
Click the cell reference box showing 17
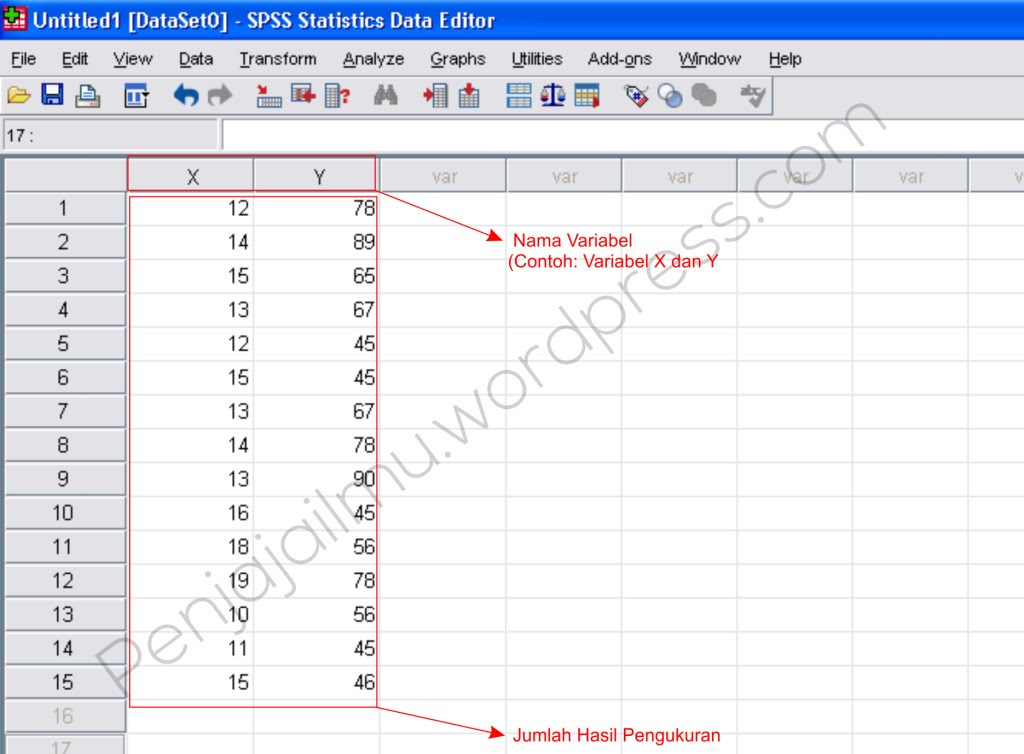click(x=110, y=136)
